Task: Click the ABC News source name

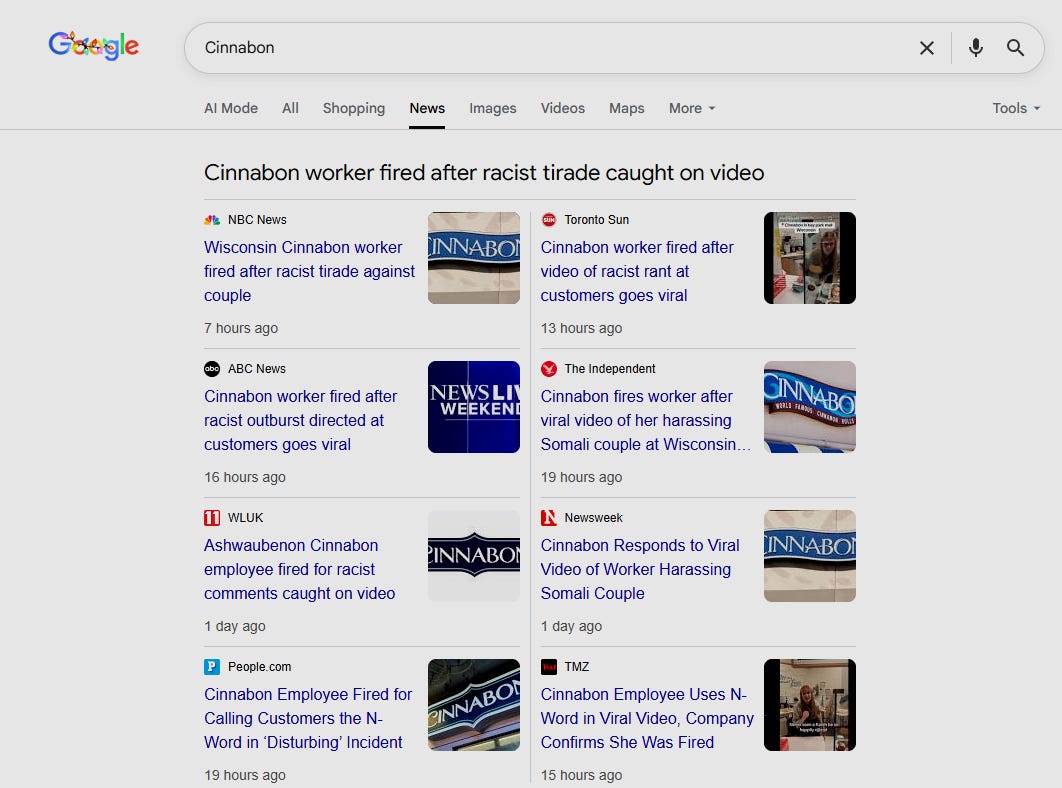Action: click(257, 369)
